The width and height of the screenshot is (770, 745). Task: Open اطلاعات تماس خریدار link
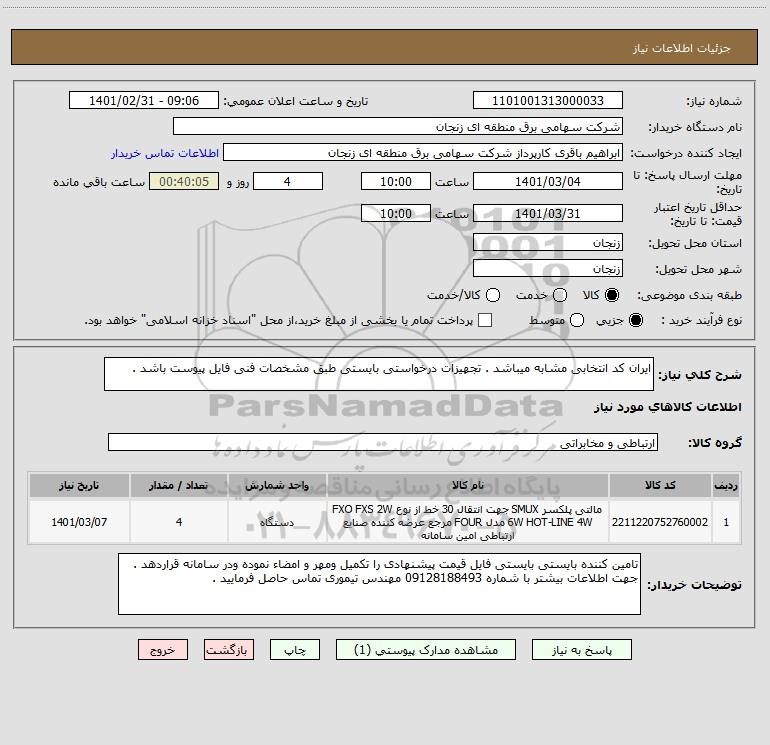pyautogui.click(x=165, y=153)
